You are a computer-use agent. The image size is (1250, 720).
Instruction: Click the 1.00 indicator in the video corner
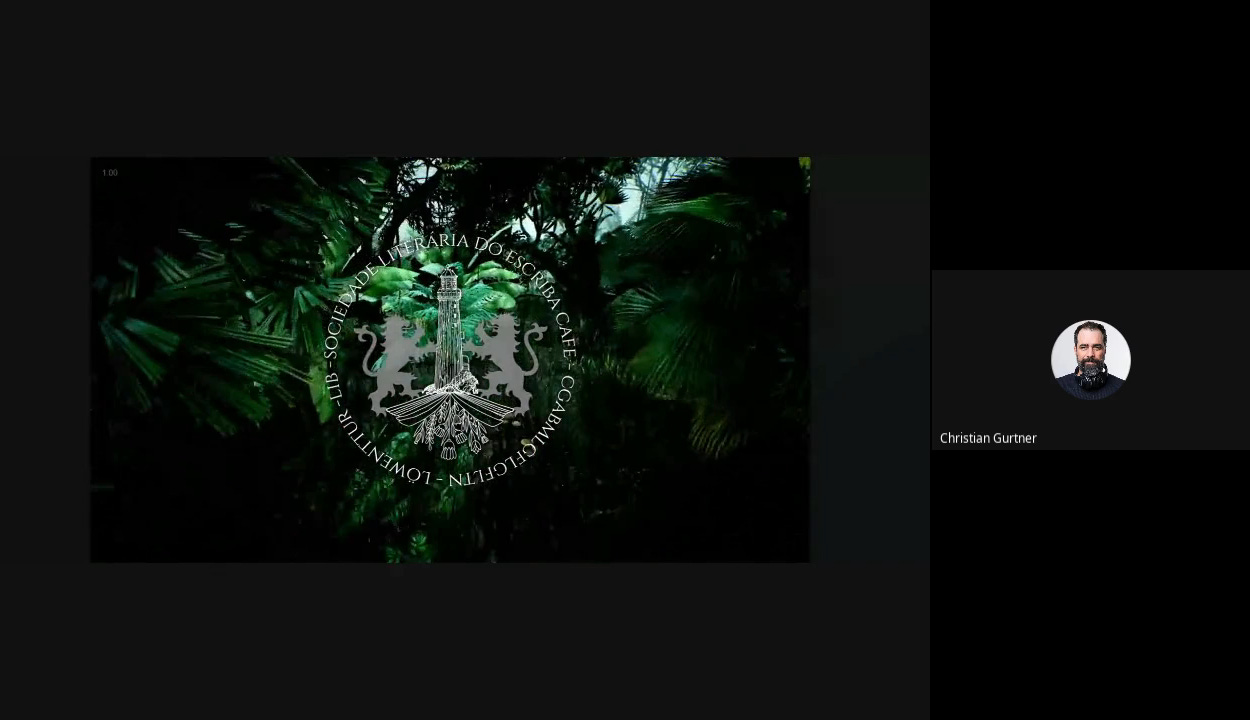pyautogui.click(x=110, y=173)
